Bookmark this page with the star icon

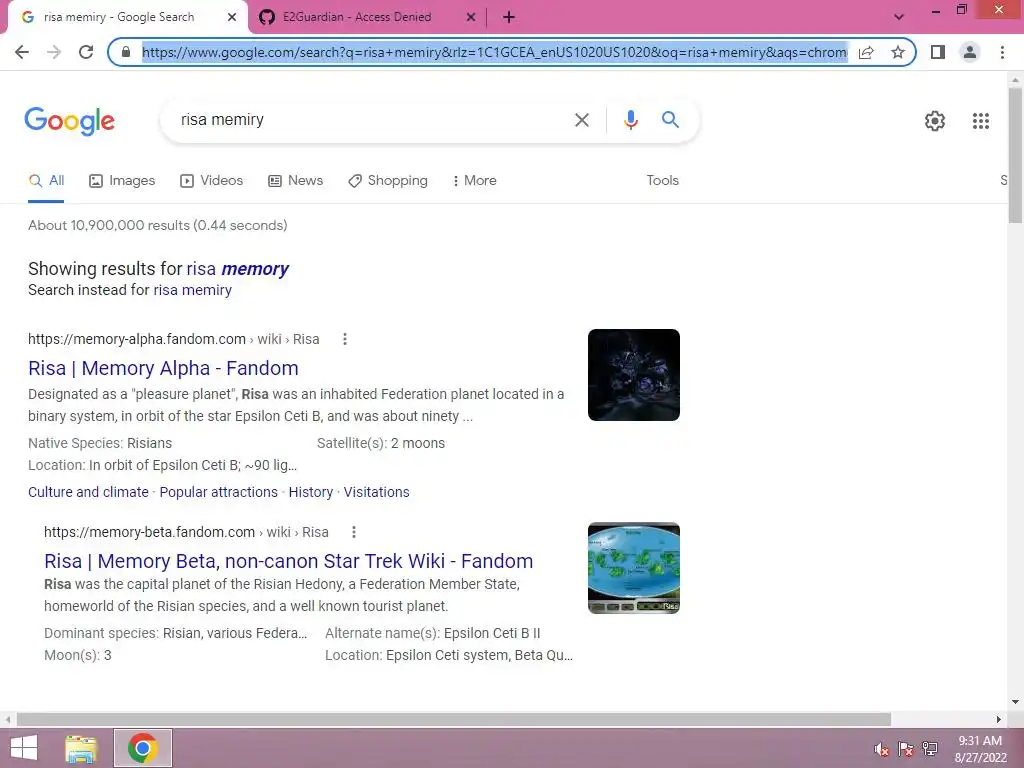point(898,52)
